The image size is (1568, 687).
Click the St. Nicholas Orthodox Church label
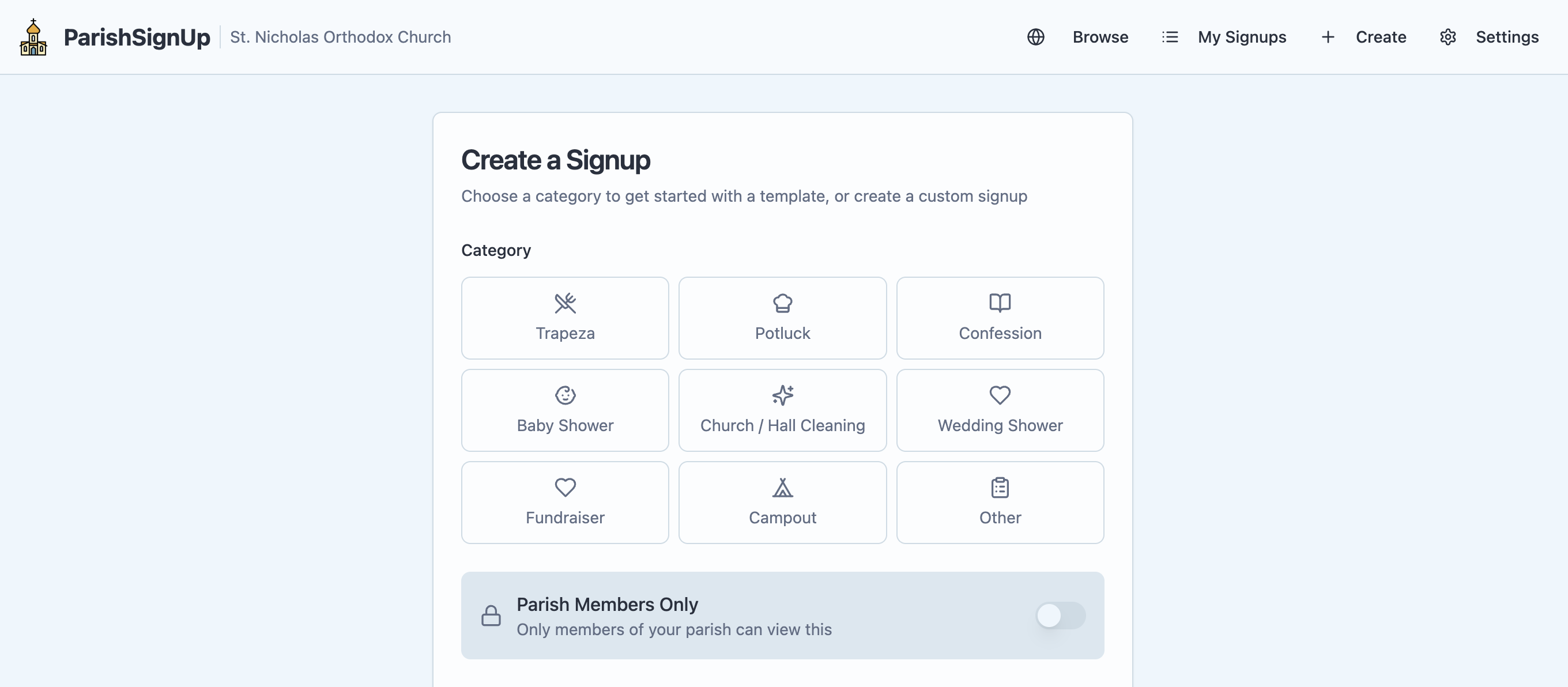click(x=340, y=37)
